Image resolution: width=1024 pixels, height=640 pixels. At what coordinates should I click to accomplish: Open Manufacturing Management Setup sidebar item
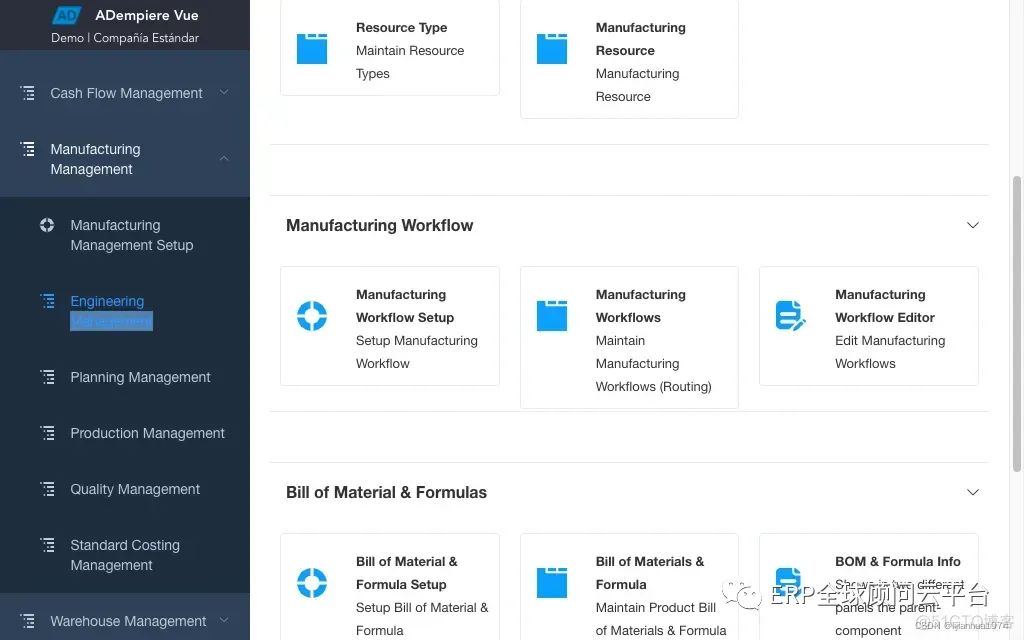tap(131, 235)
